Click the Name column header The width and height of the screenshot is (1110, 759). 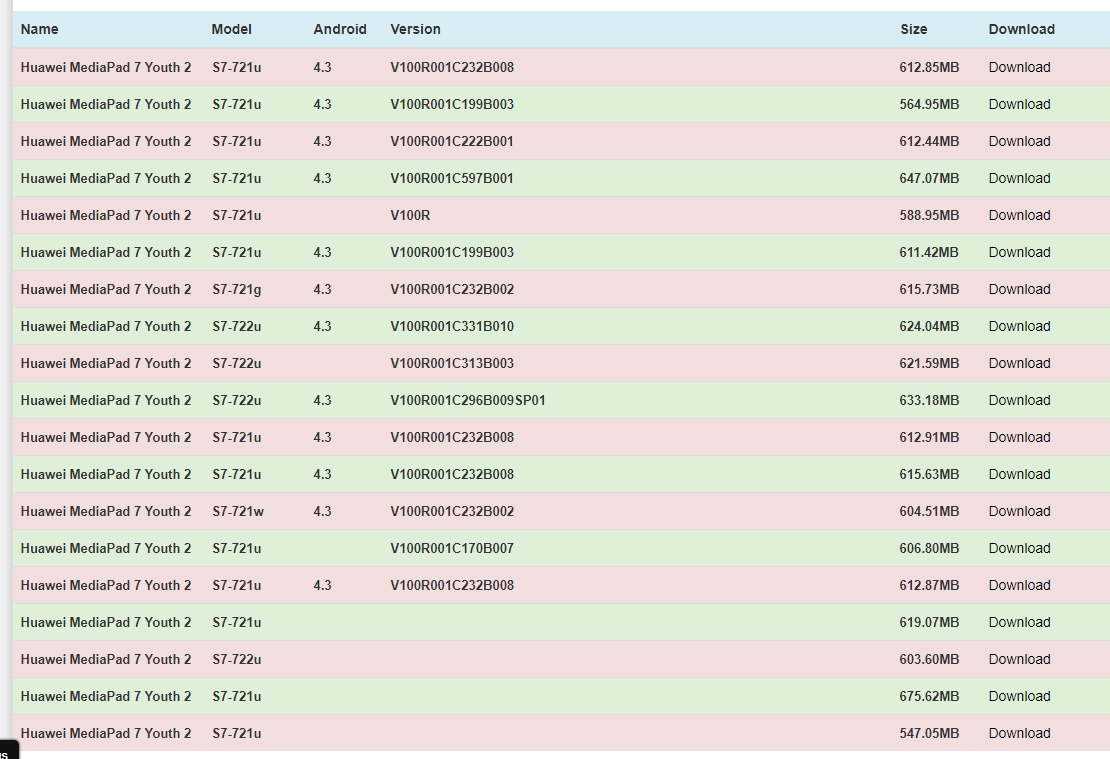click(40, 29)
